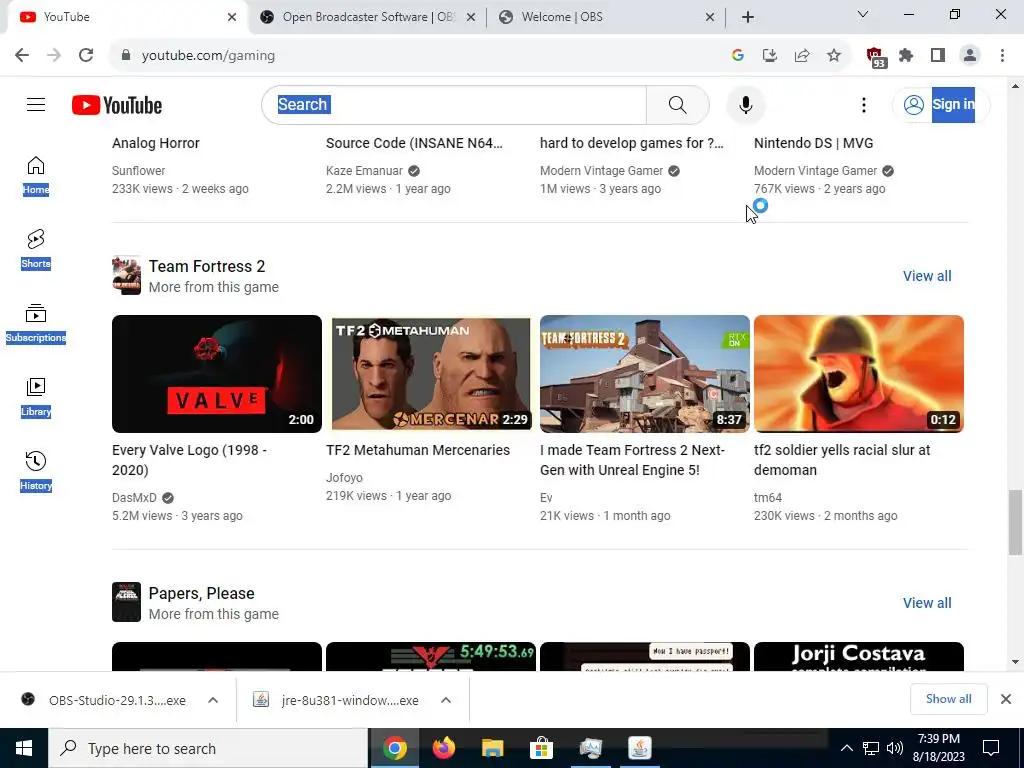This screenshot has width=1024, height=768.
Task: Open Shorts in the sidebar
Action: 36,249
